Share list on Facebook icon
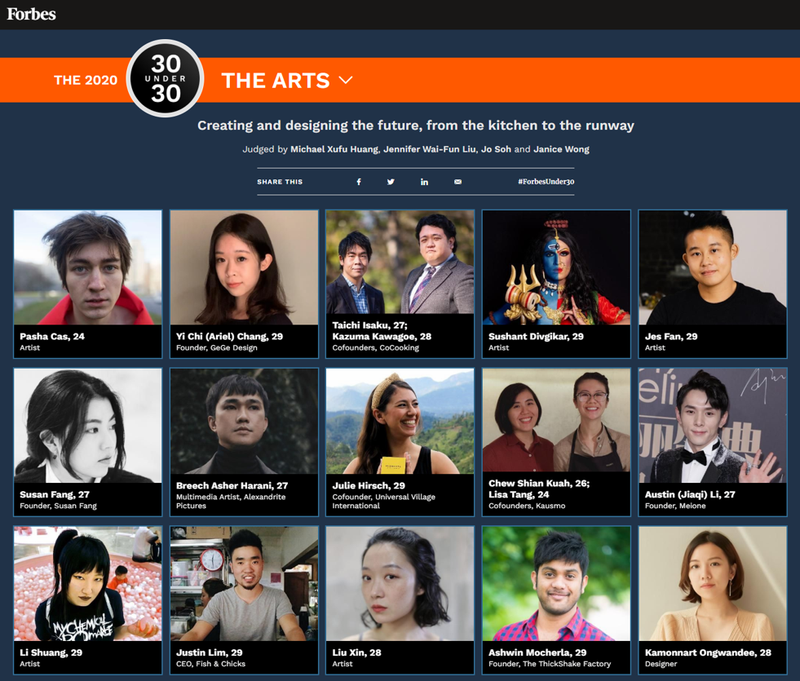Image resolution: width=800 pixels, height=681 pixels. tap(359, 182)
